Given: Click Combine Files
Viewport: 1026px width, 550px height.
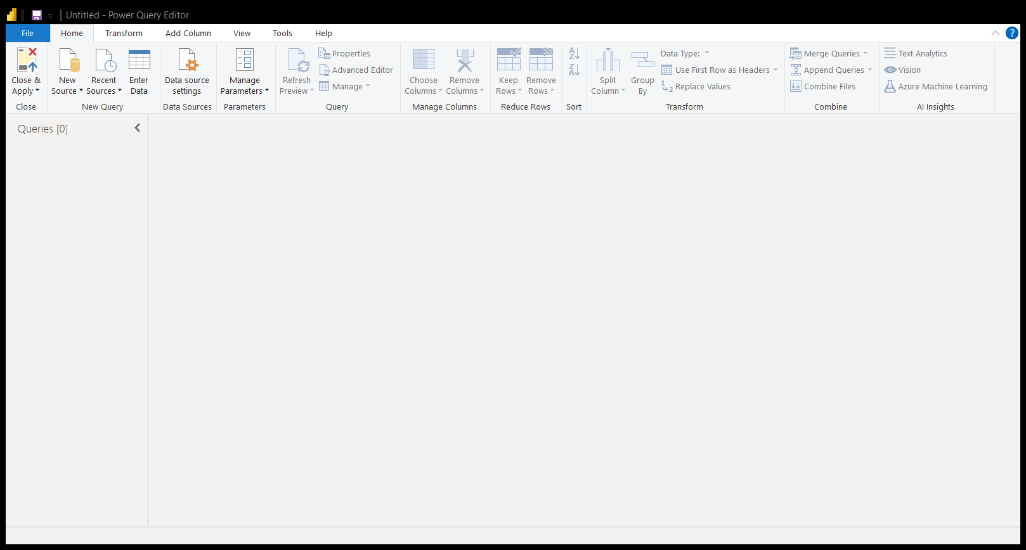Looking at the screenshot, I should click(823, 86).
